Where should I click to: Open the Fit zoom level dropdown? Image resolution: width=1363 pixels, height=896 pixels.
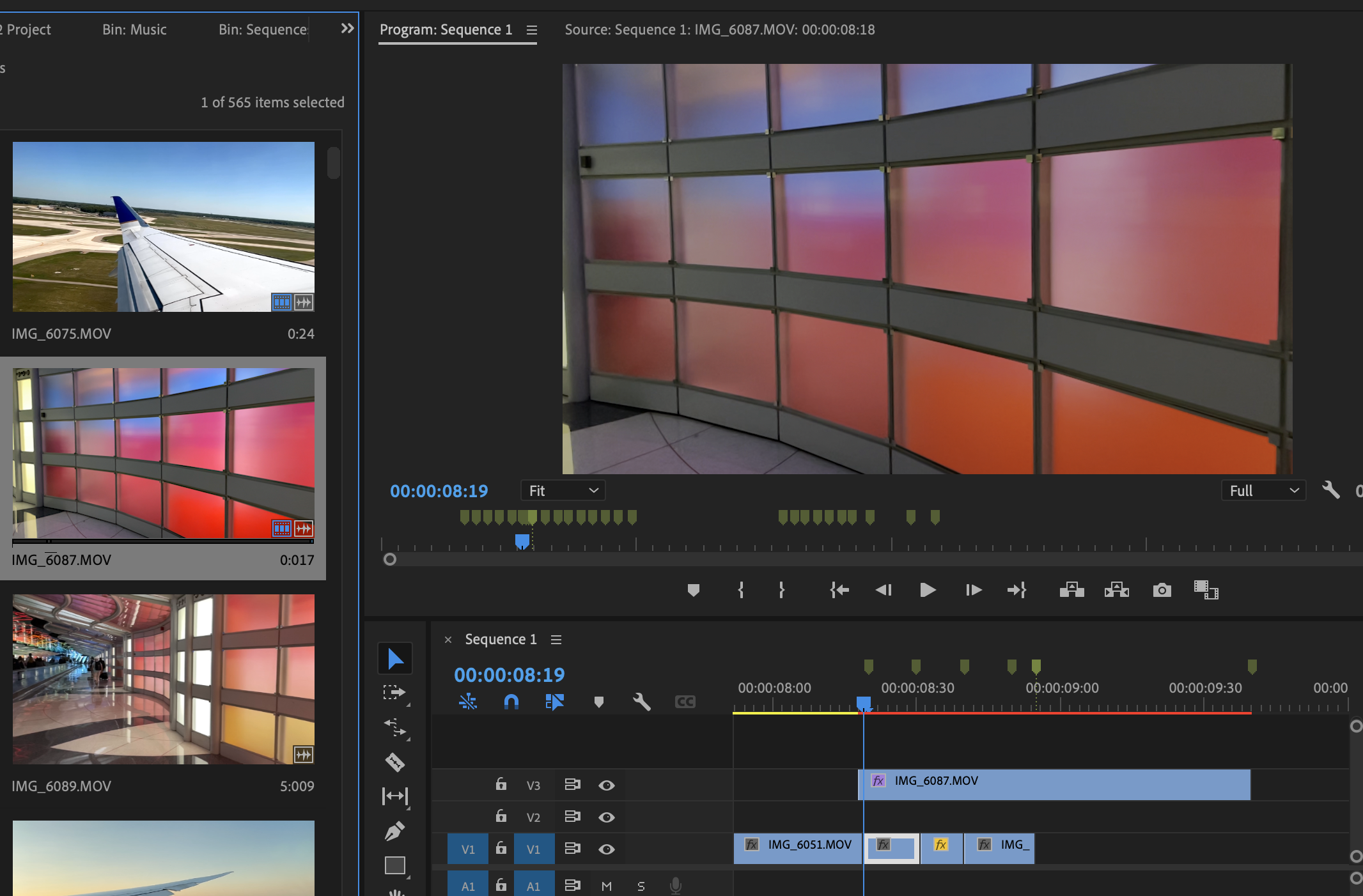561,490
